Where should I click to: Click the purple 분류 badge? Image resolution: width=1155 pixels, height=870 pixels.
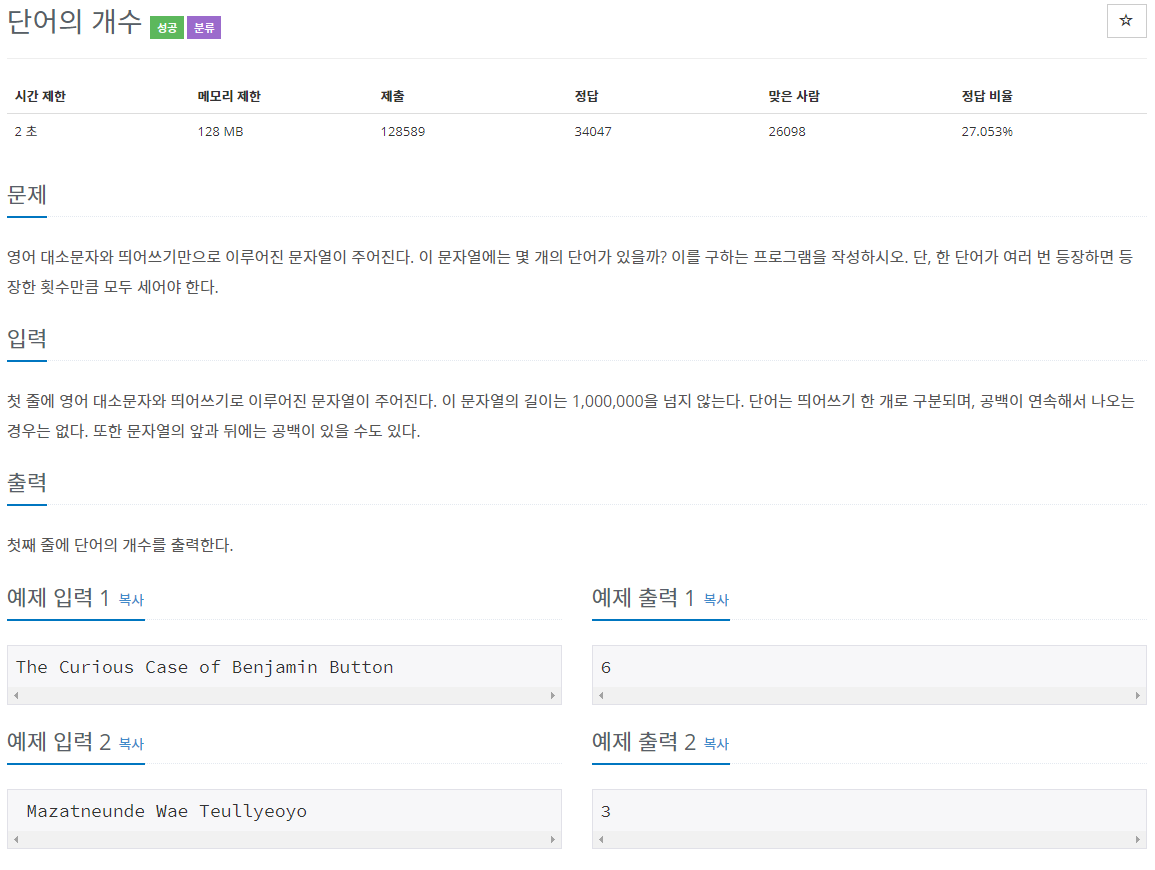tap(204, 28)
